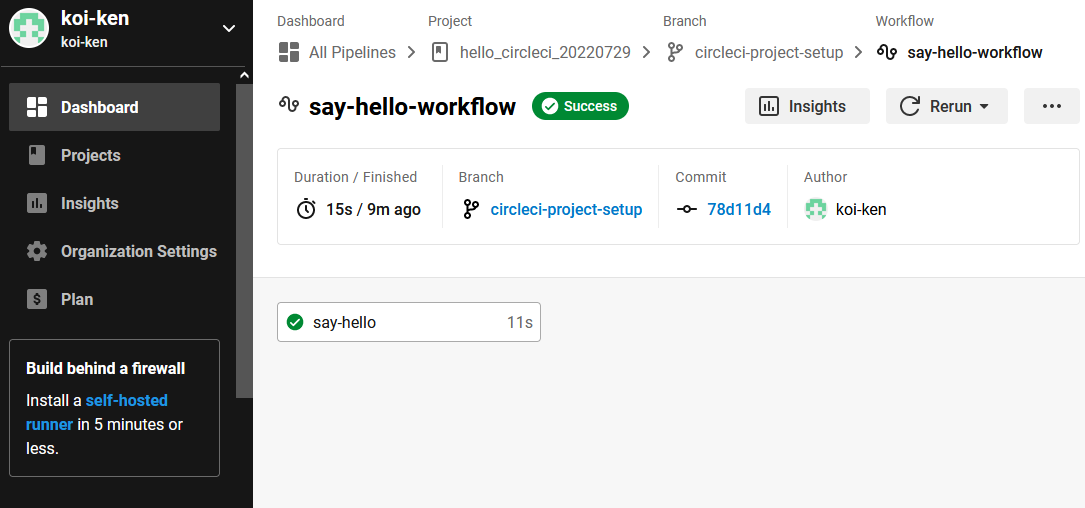Click the Organization Settings gear icon
The height and width of the screenshot is (508, 1085).
point(37,251)
